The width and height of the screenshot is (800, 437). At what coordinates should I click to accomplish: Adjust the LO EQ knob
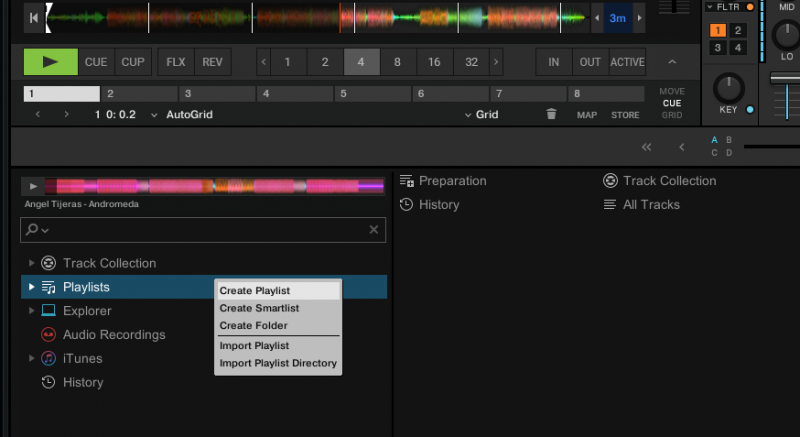point(787,35)
